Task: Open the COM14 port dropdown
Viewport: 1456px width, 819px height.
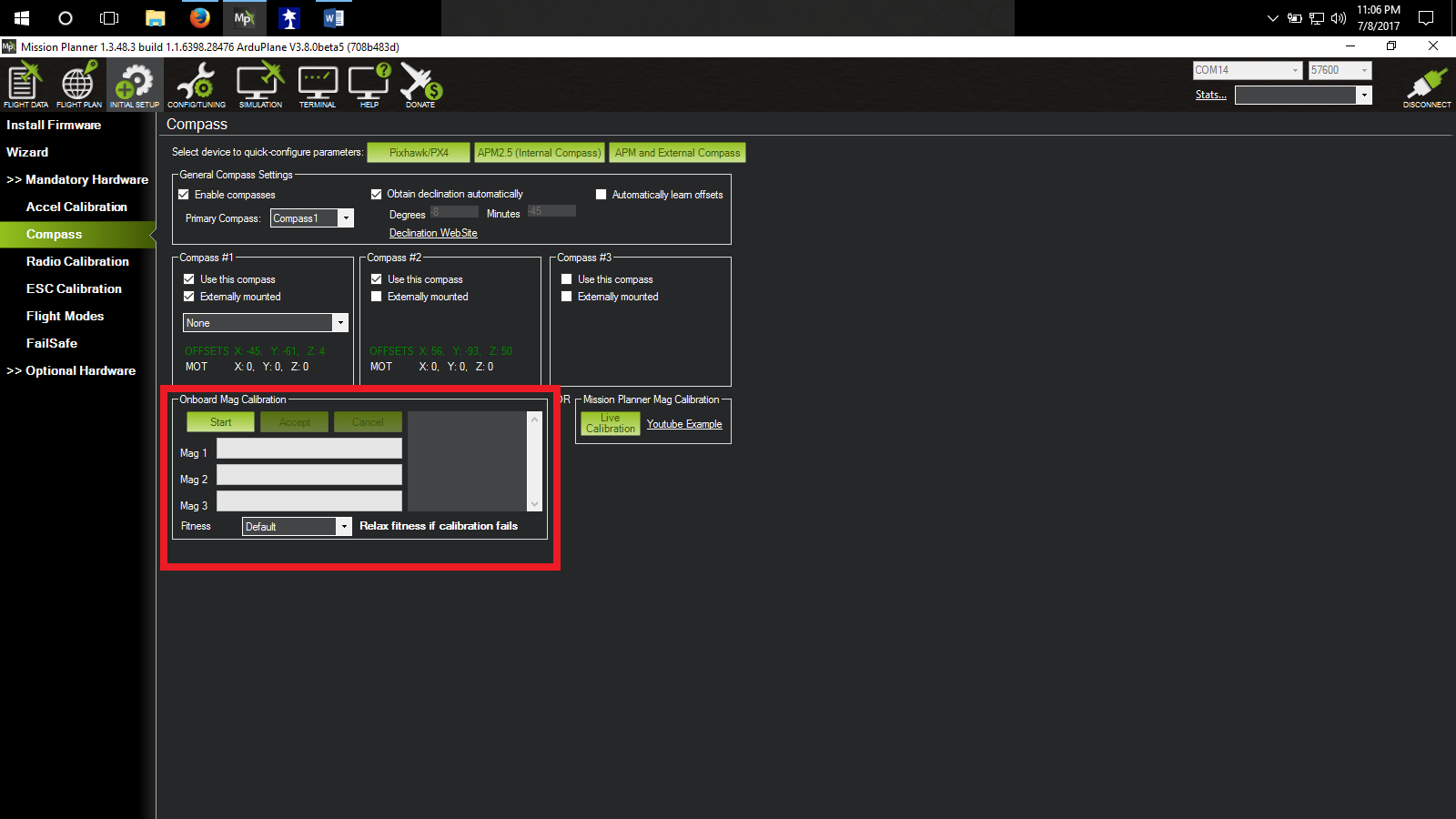Action: pyautogui.click(x=1249, y=70)
